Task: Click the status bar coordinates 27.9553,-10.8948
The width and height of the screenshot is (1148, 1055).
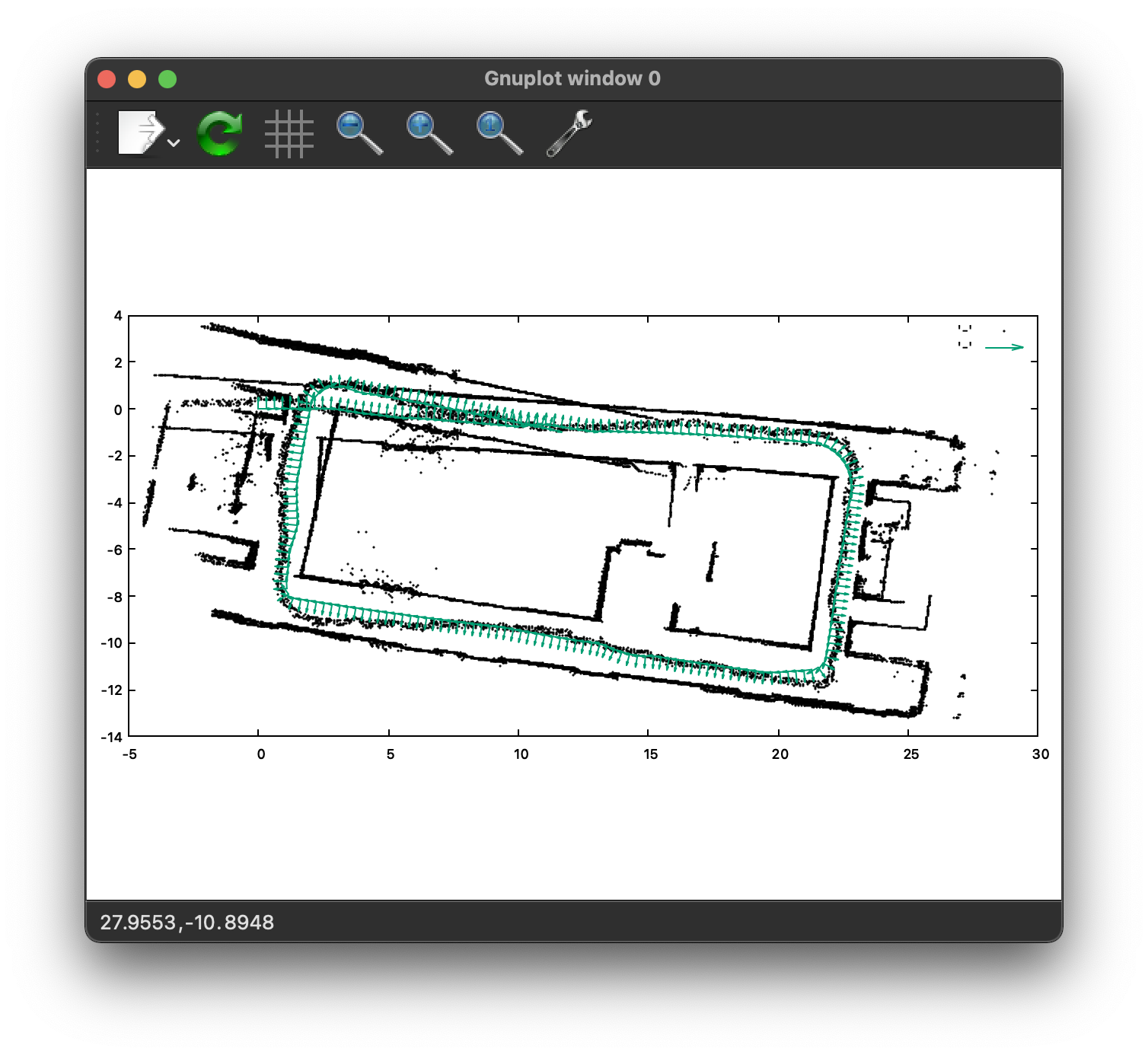Action: (x=187, y=923)
